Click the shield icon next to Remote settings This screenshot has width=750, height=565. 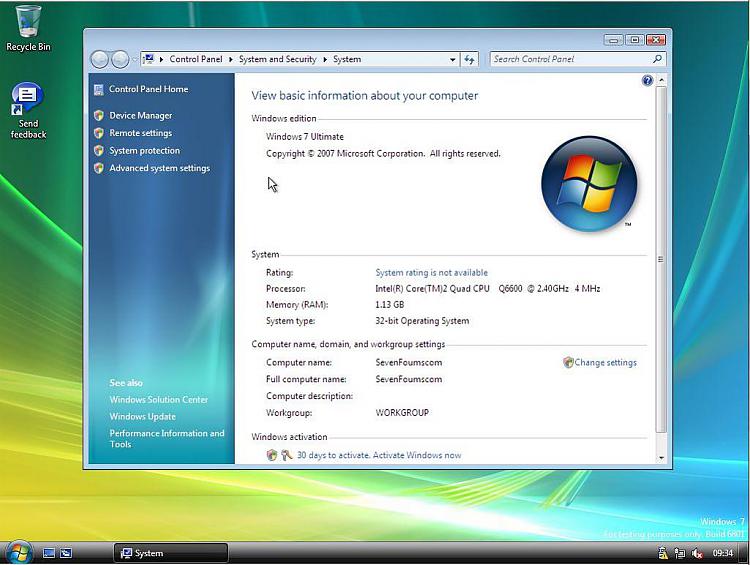pos(99,133)
